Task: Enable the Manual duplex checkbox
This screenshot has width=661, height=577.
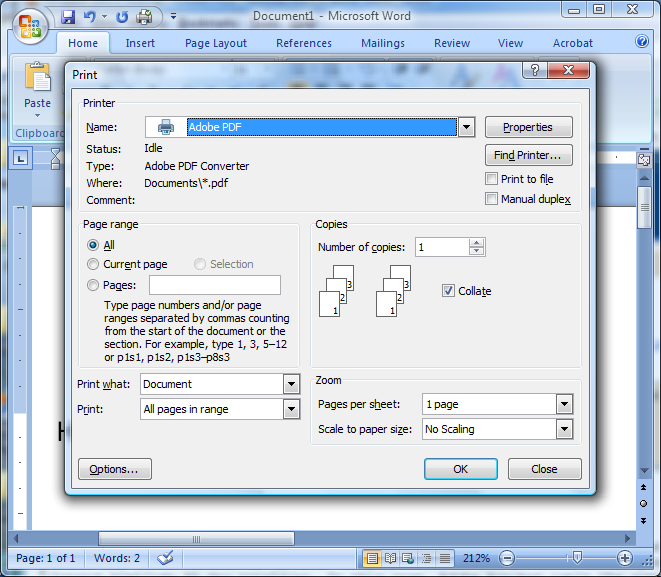Action: point(491,199)
